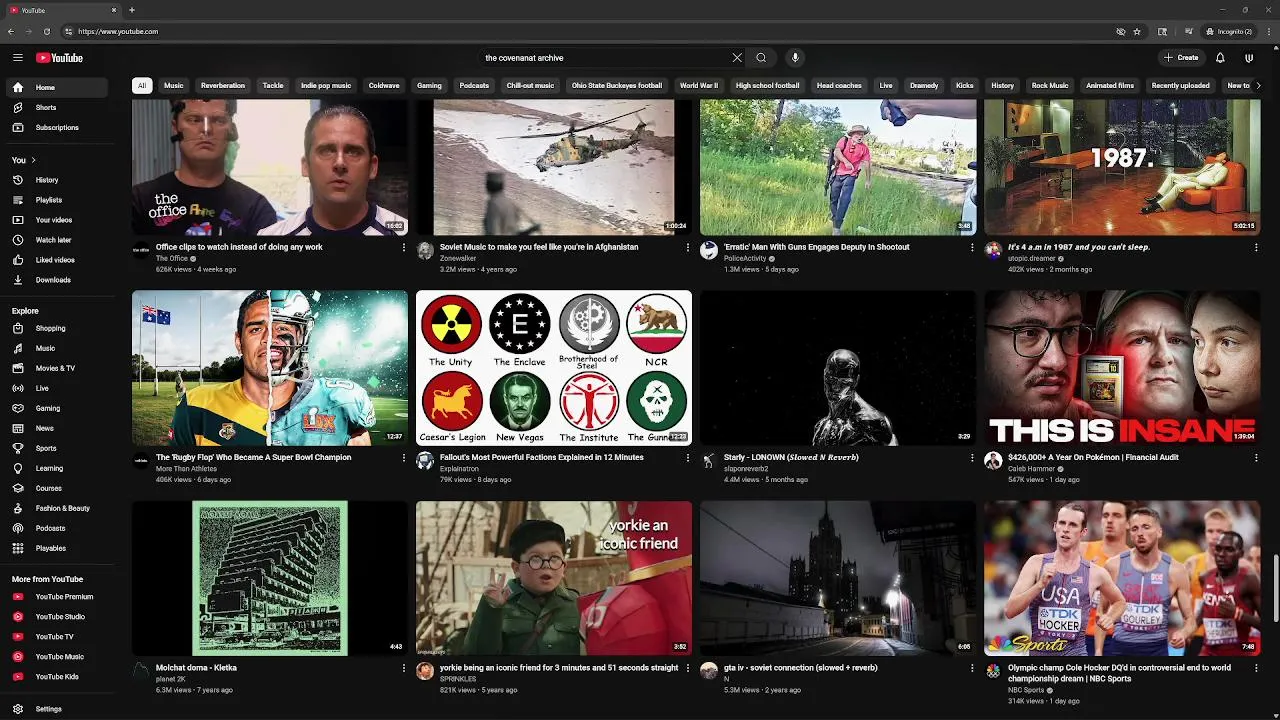The width and height of the screenshot is (1280, 720).
Task: Click the Create button
Action: pyautogui.click(x=1181, y=58)
